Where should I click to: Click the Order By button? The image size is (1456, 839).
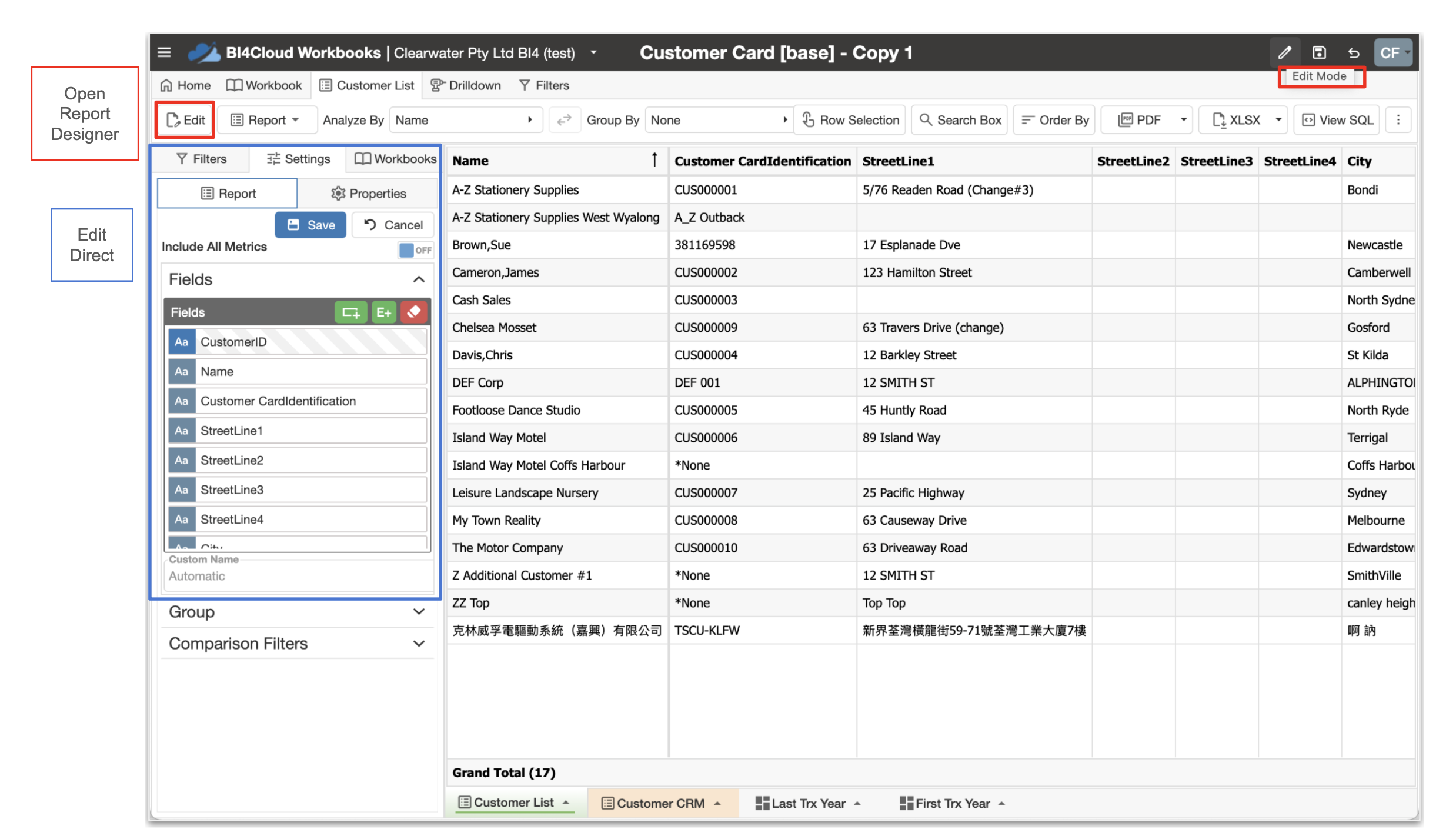pos(1055,120)
